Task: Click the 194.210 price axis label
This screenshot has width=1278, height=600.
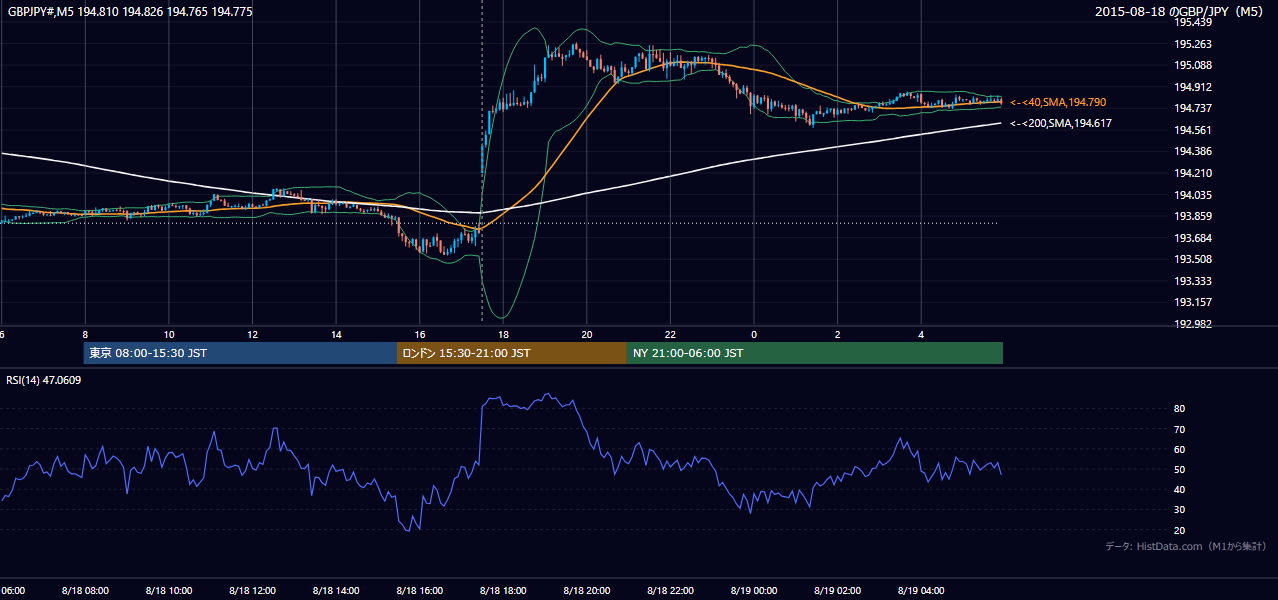Action: click(x=1192, y=173)
